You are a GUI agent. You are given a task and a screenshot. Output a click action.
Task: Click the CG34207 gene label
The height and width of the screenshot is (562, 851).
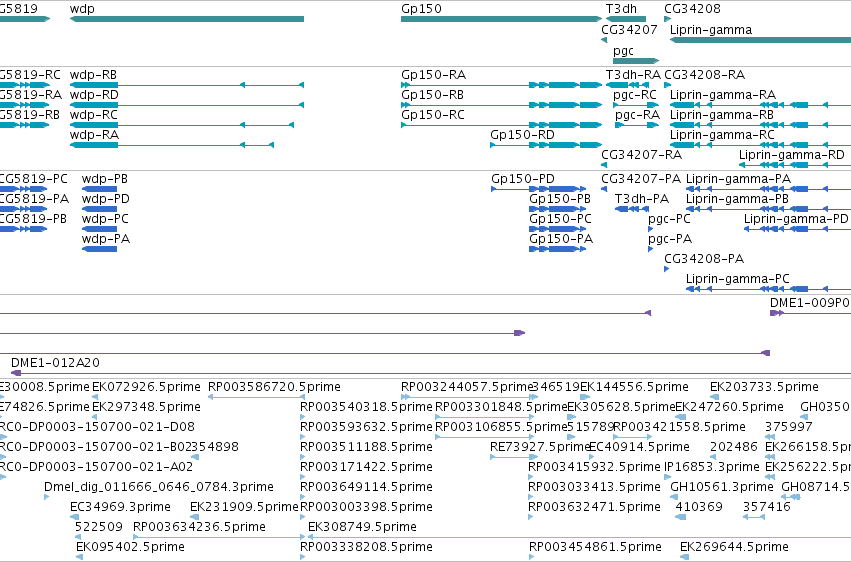pyautogui.click(x=629, y=30)
